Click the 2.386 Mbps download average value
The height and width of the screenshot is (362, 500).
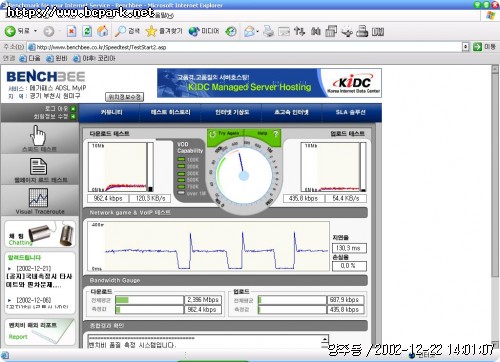tap(203, 300)
